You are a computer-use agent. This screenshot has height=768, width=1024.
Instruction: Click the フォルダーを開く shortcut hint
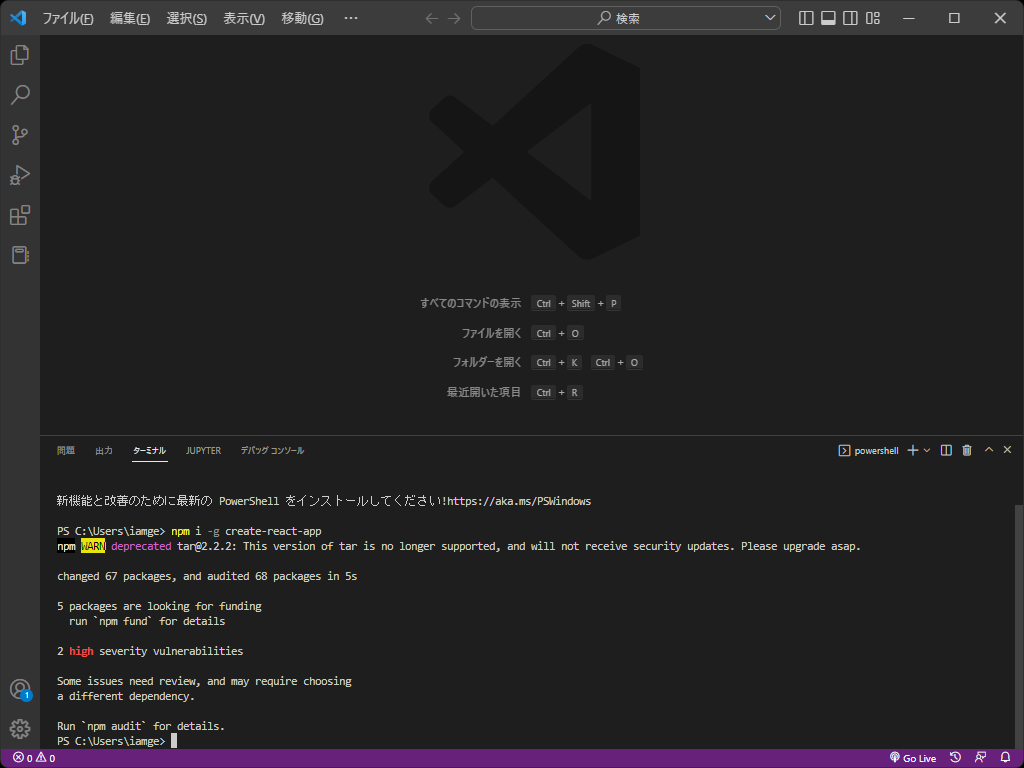(547, 362)
